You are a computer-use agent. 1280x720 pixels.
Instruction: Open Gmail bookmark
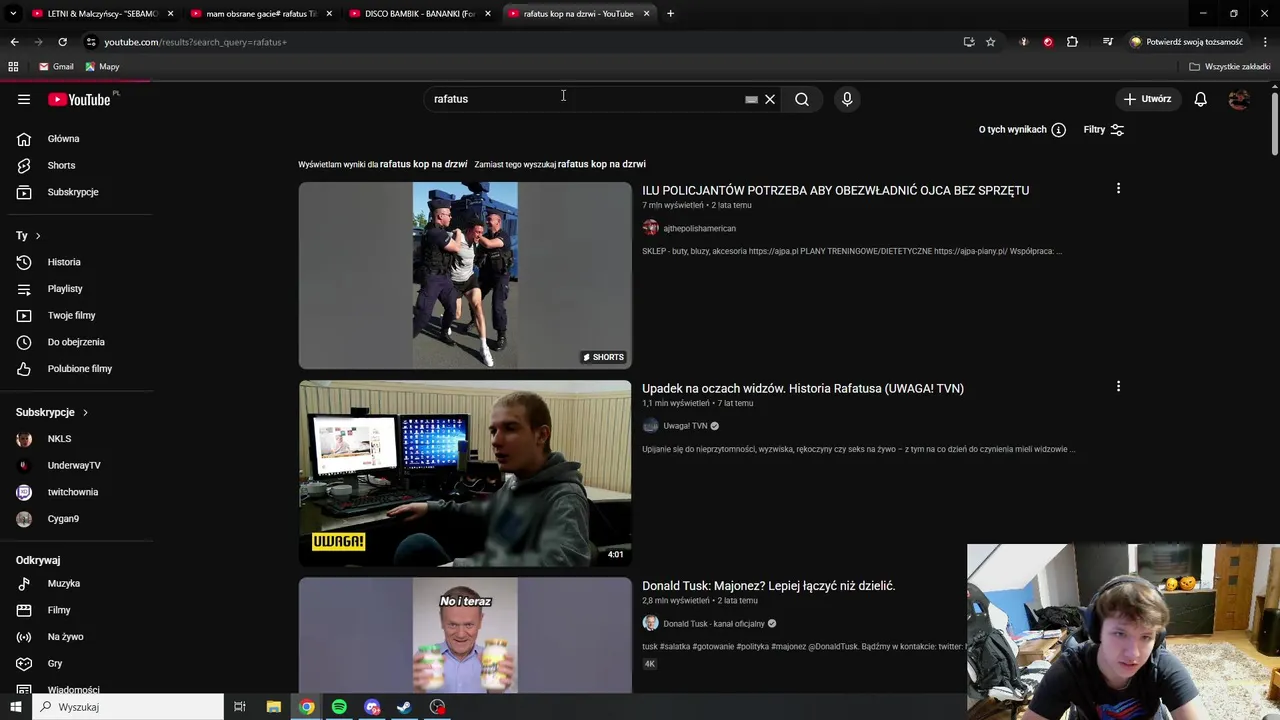[x=56, y=66]
